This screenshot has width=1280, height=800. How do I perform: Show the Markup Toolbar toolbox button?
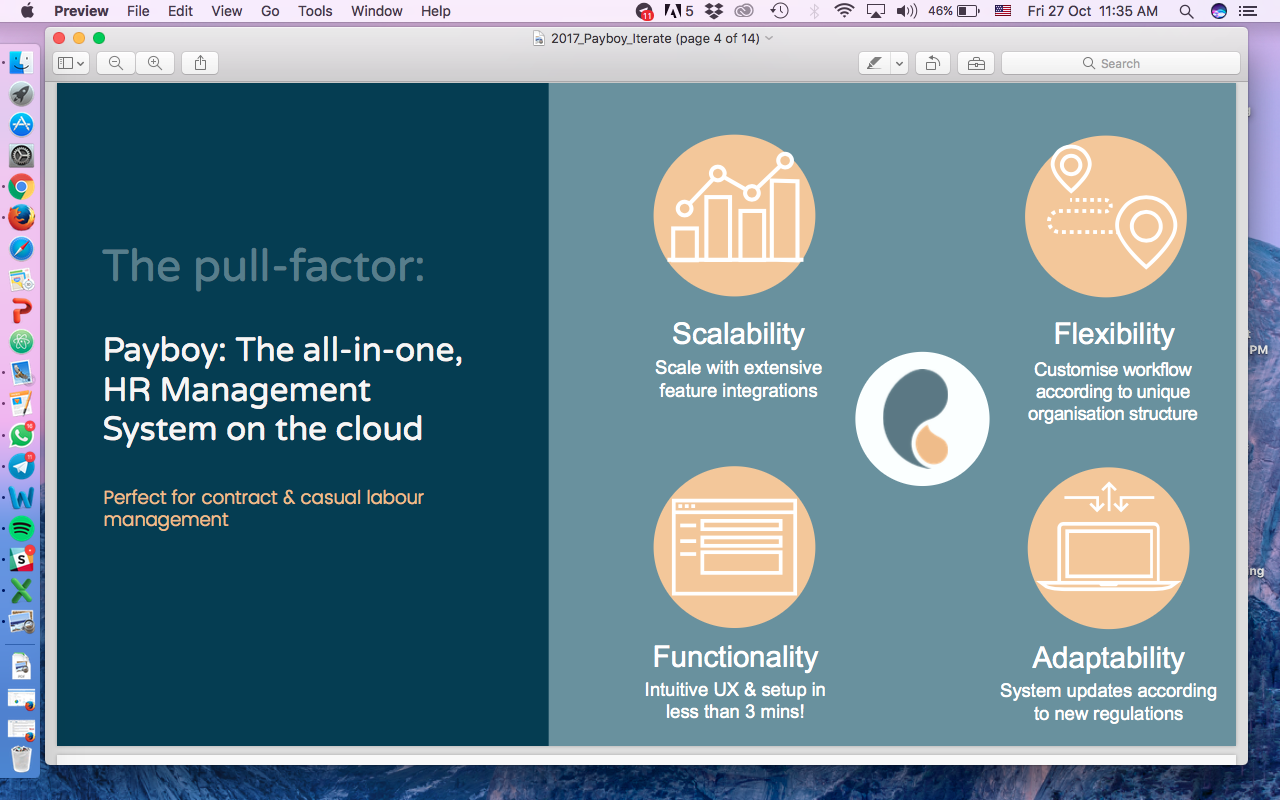coord(976,63)
